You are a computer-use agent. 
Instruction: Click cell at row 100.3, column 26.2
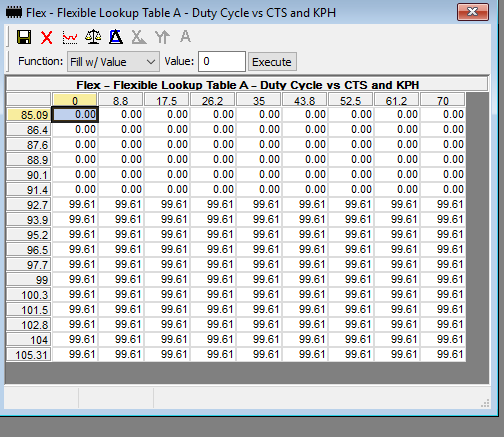click(213, 294)
